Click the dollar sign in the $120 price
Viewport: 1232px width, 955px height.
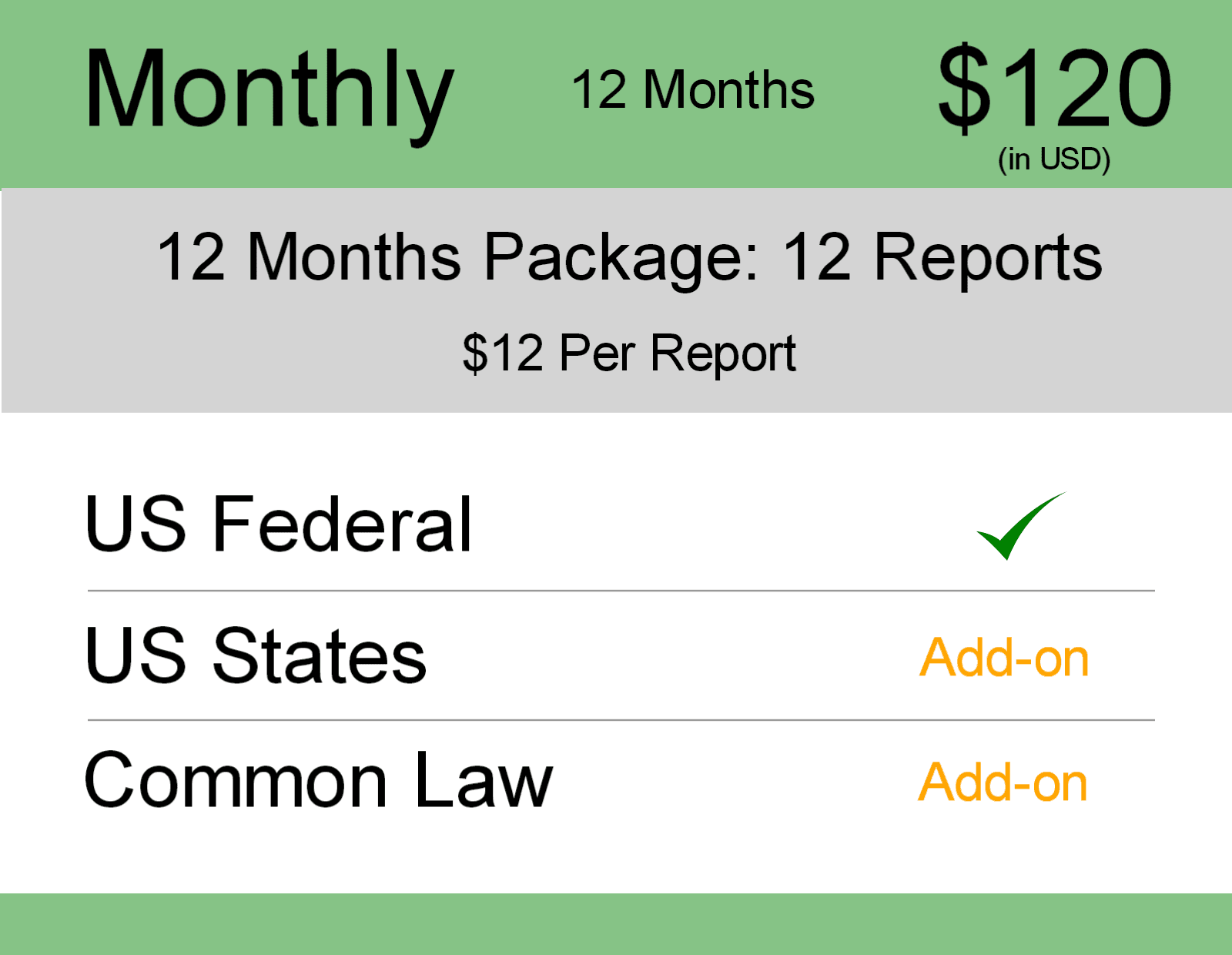click(x=964, y=87)
